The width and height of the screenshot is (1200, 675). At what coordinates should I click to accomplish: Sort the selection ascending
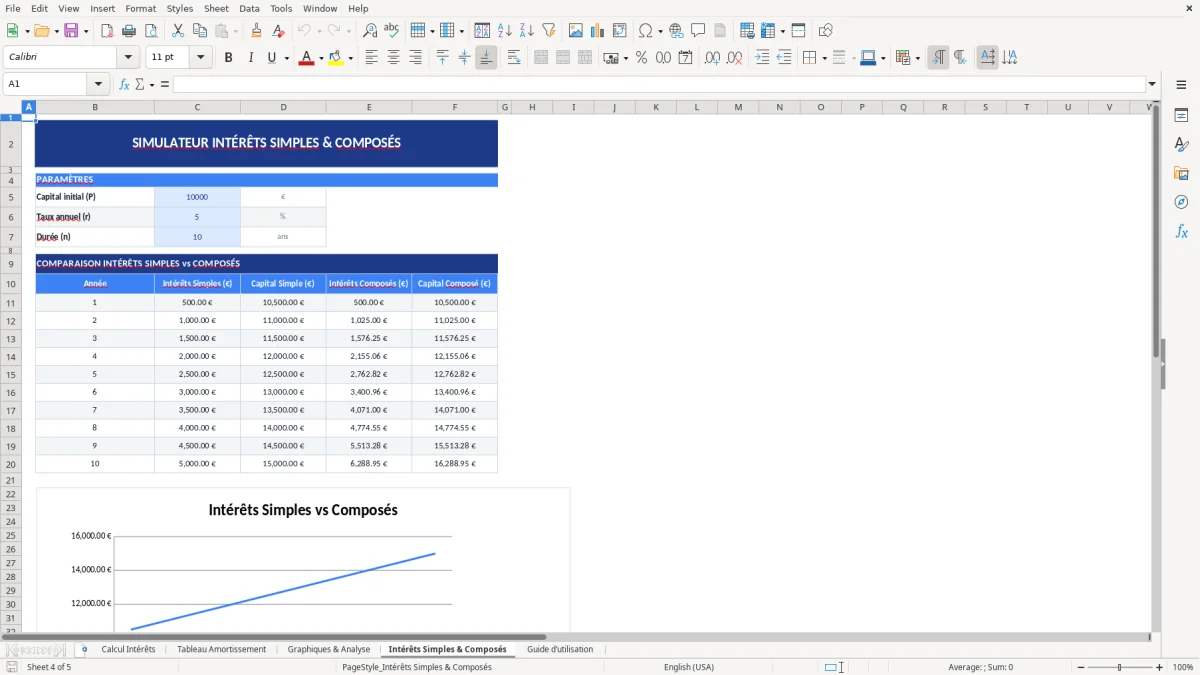(x=506, y=30)
